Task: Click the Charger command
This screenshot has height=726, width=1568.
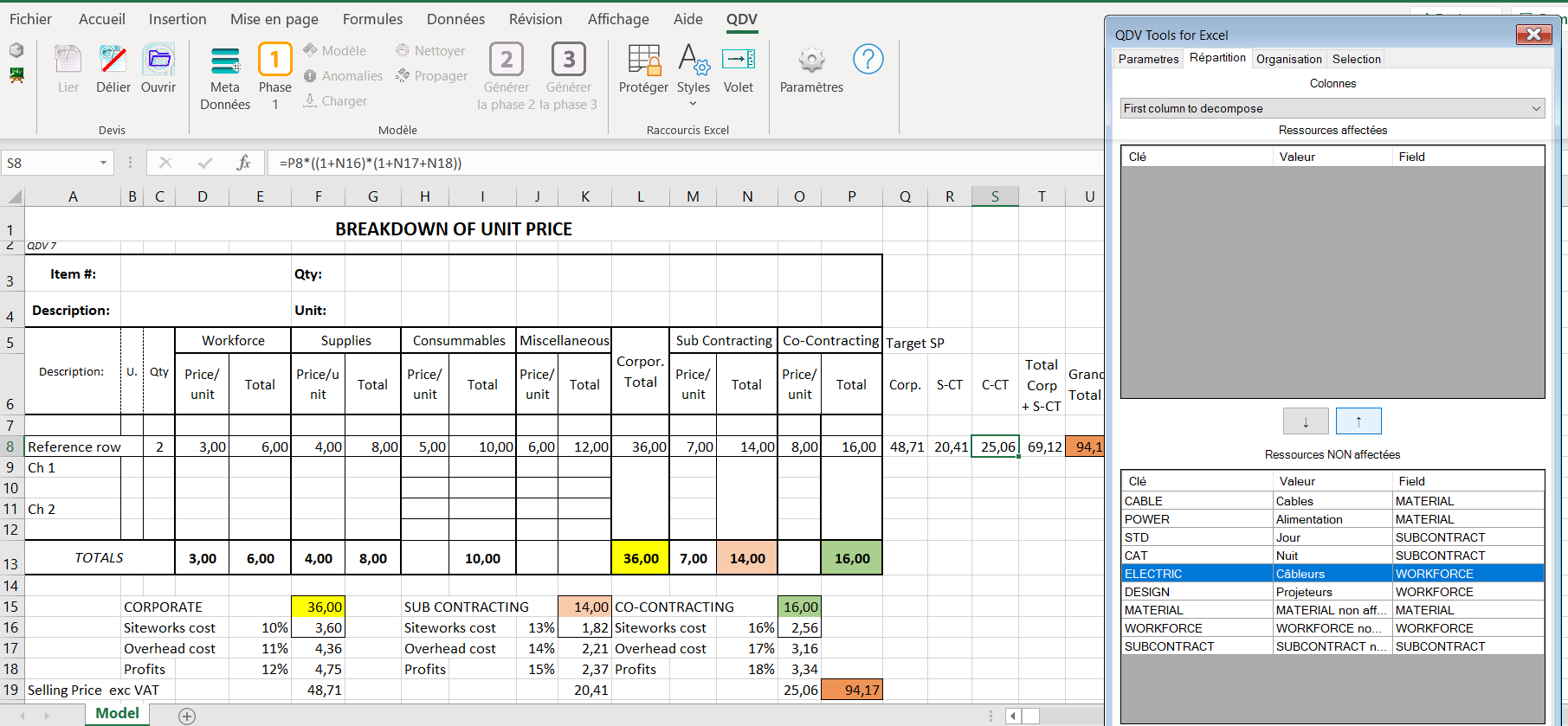Action: [335, 101]
